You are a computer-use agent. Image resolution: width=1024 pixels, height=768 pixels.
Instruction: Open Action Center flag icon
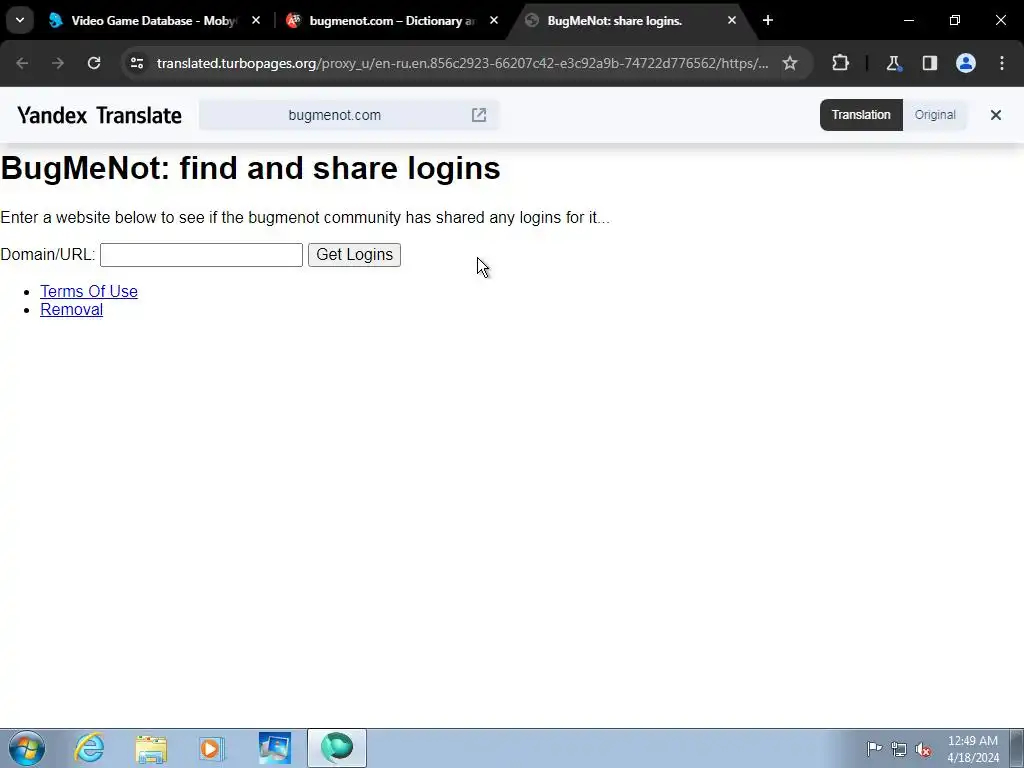coord(874,749)
